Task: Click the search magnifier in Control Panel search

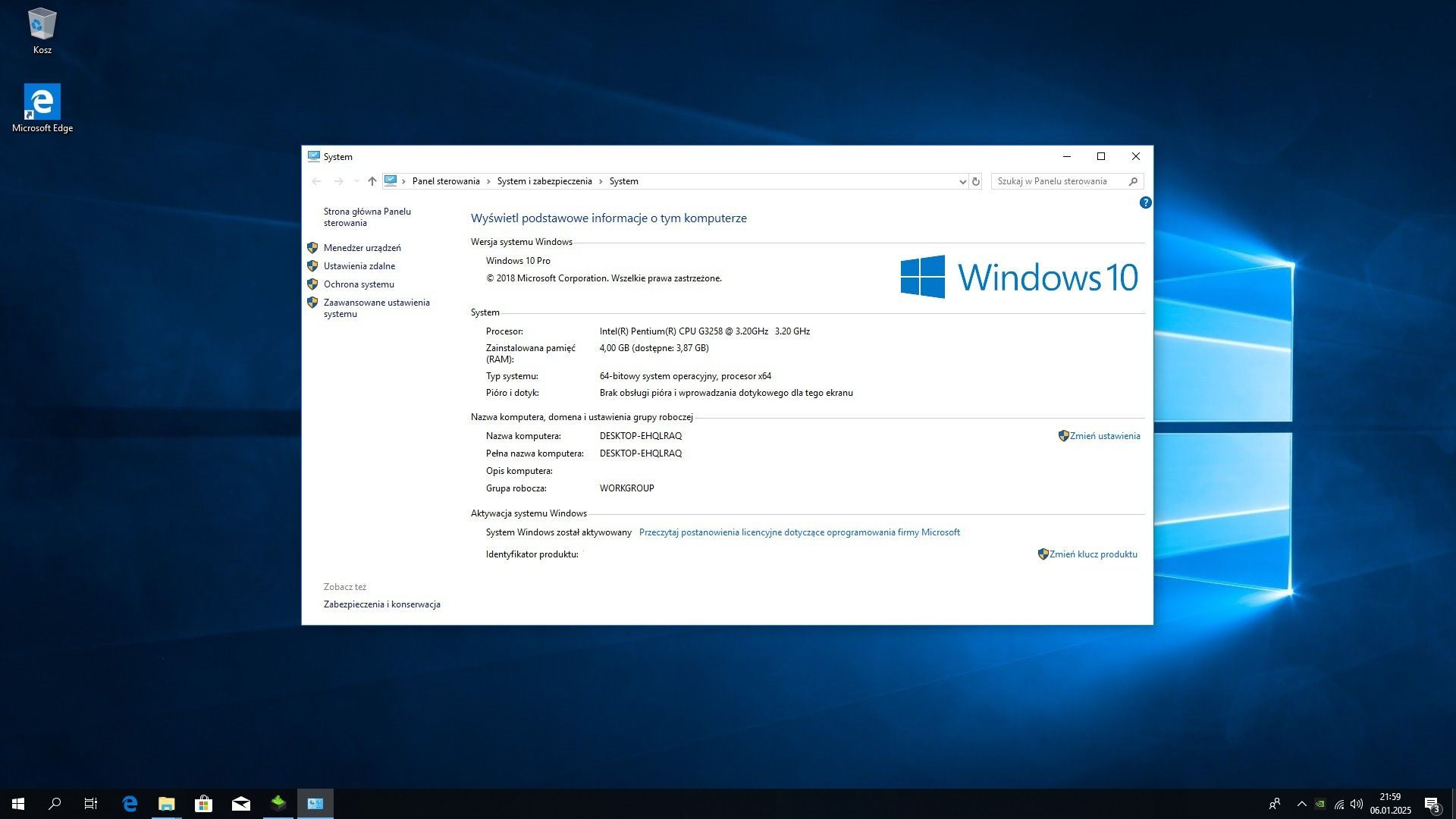Action: 1133,181
